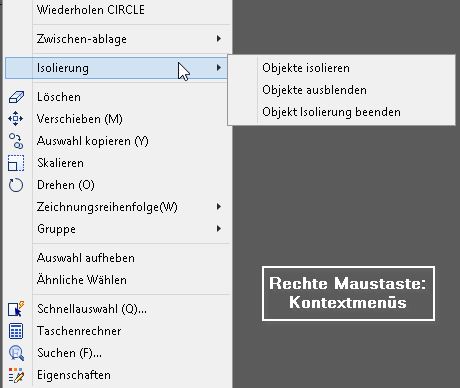This screenshot has height=388, width=460.
Task: Click the eraser icon beside Löschen
Action: [16, 97]
